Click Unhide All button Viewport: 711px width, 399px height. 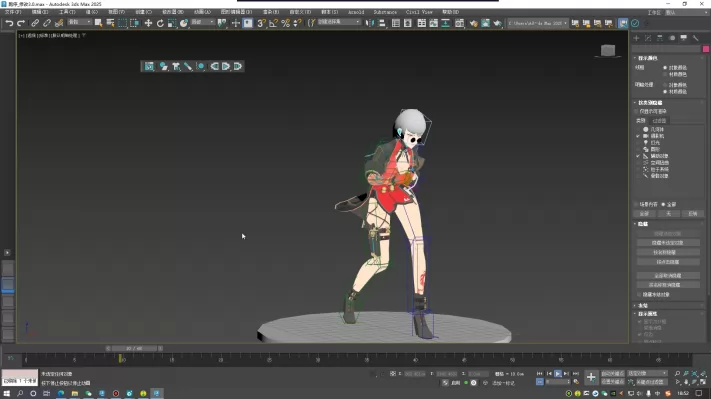coord(668,275)
